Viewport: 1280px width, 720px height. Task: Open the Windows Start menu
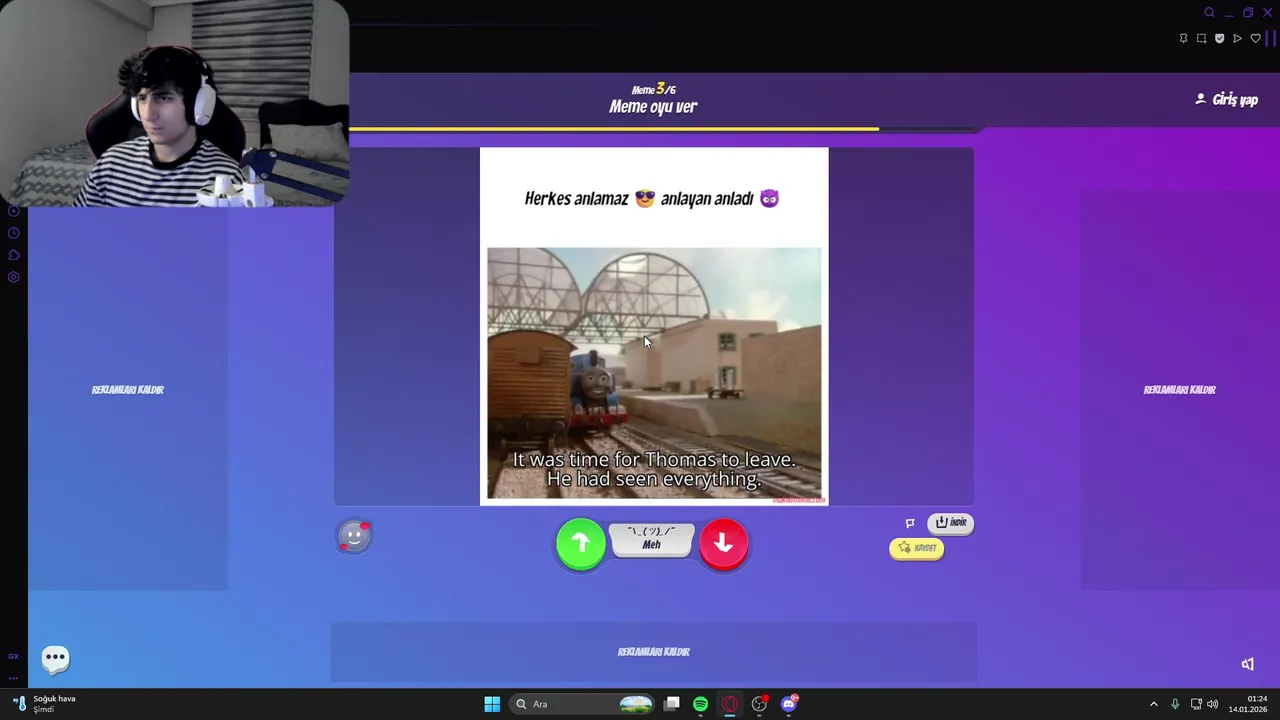click(x=492, y=704)
